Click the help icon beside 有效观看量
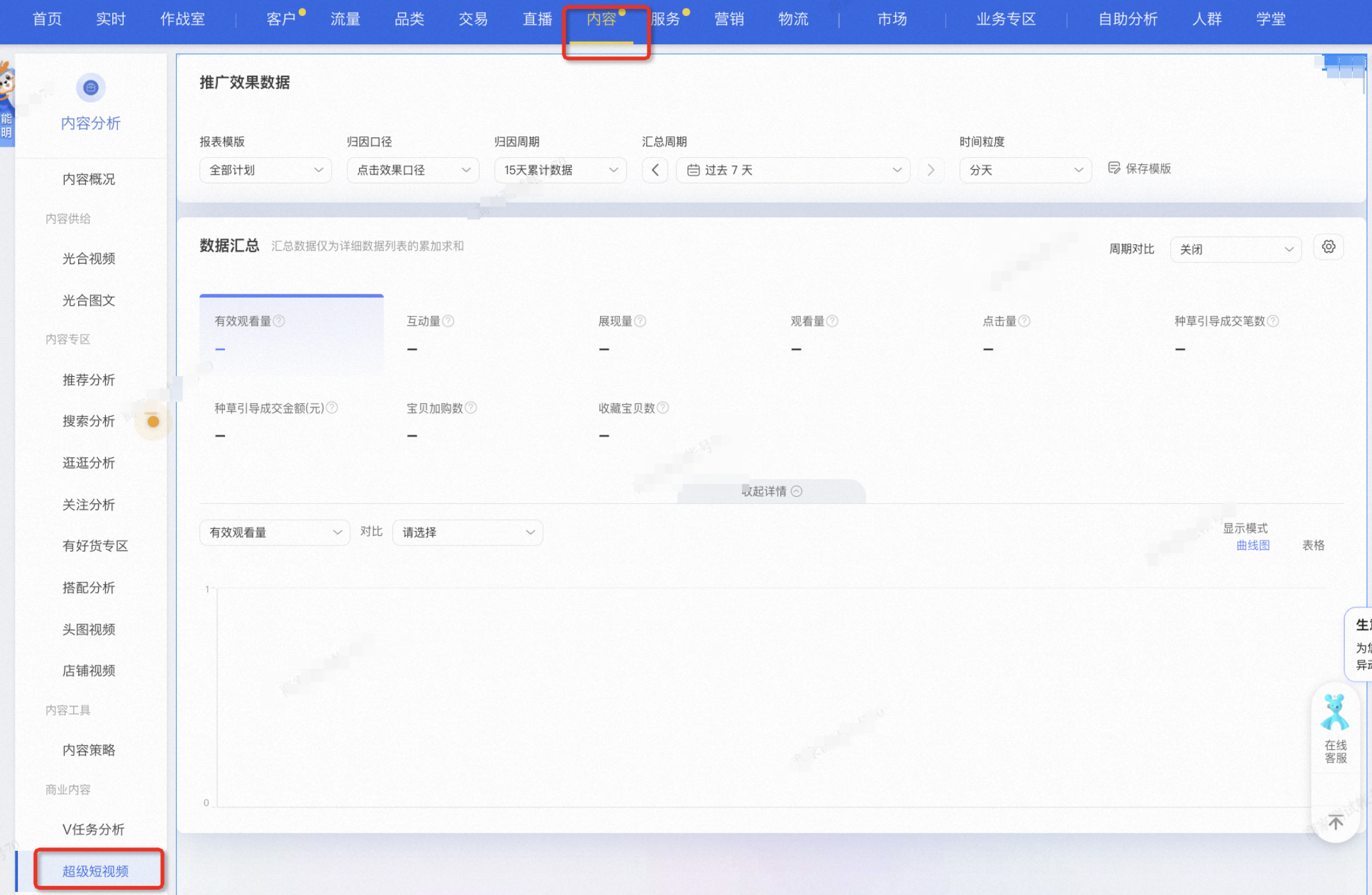The image size is (1372, 895). [279, 321]
